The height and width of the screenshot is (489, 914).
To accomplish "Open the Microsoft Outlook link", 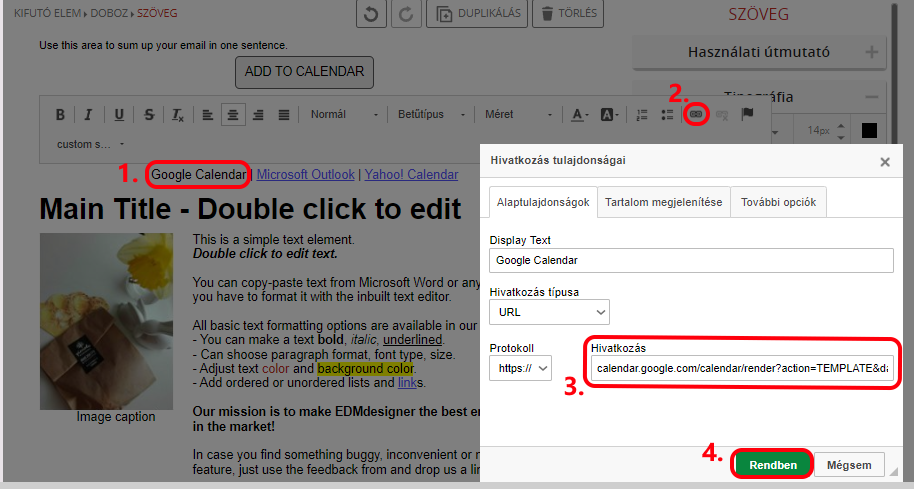I will pyautogui.click(x=305, y=174).
